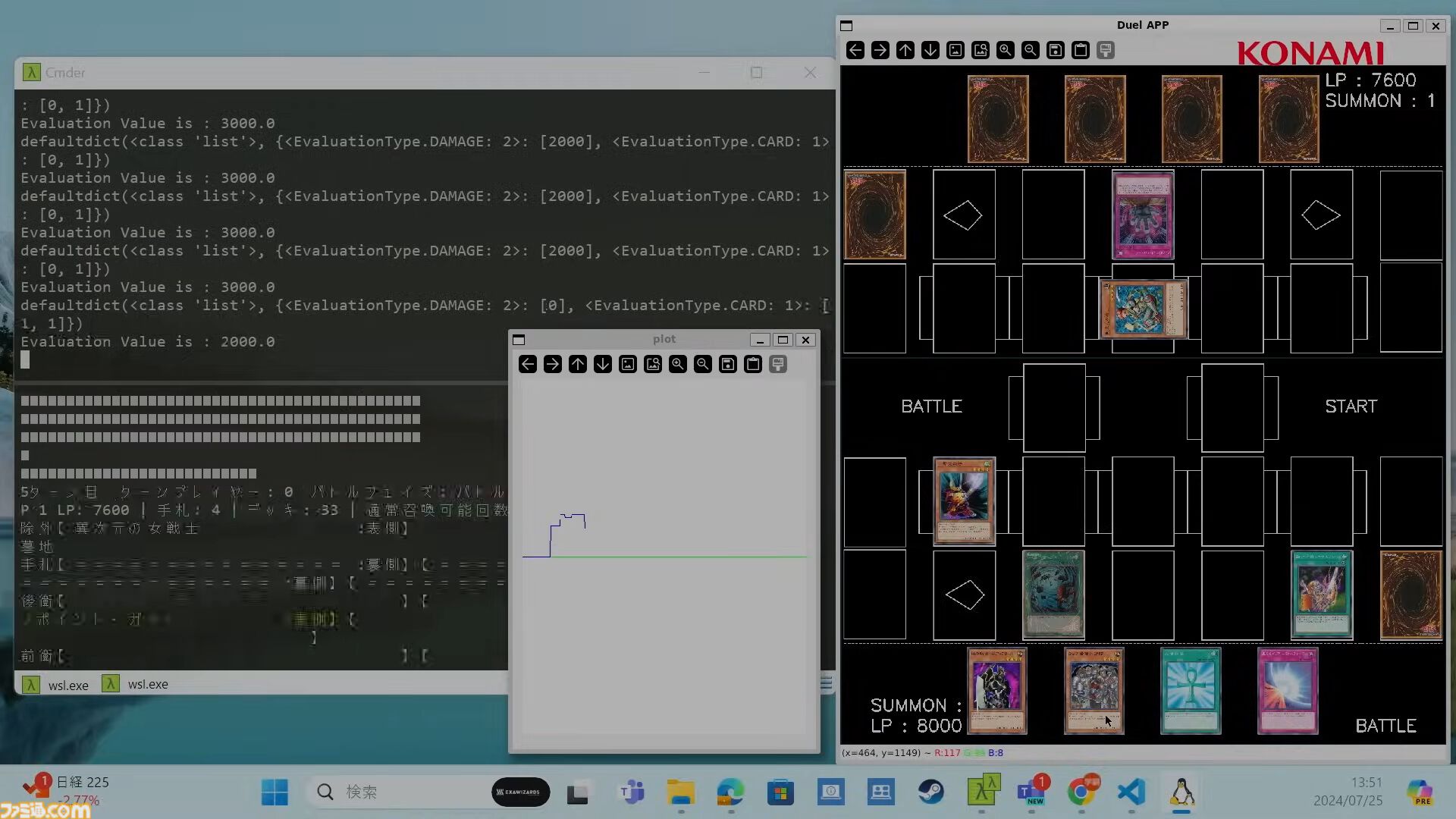Open Visual Studio Code from the taskbar
Viewport: 1456px width, 819px height.
click(x=1131, y=792)
